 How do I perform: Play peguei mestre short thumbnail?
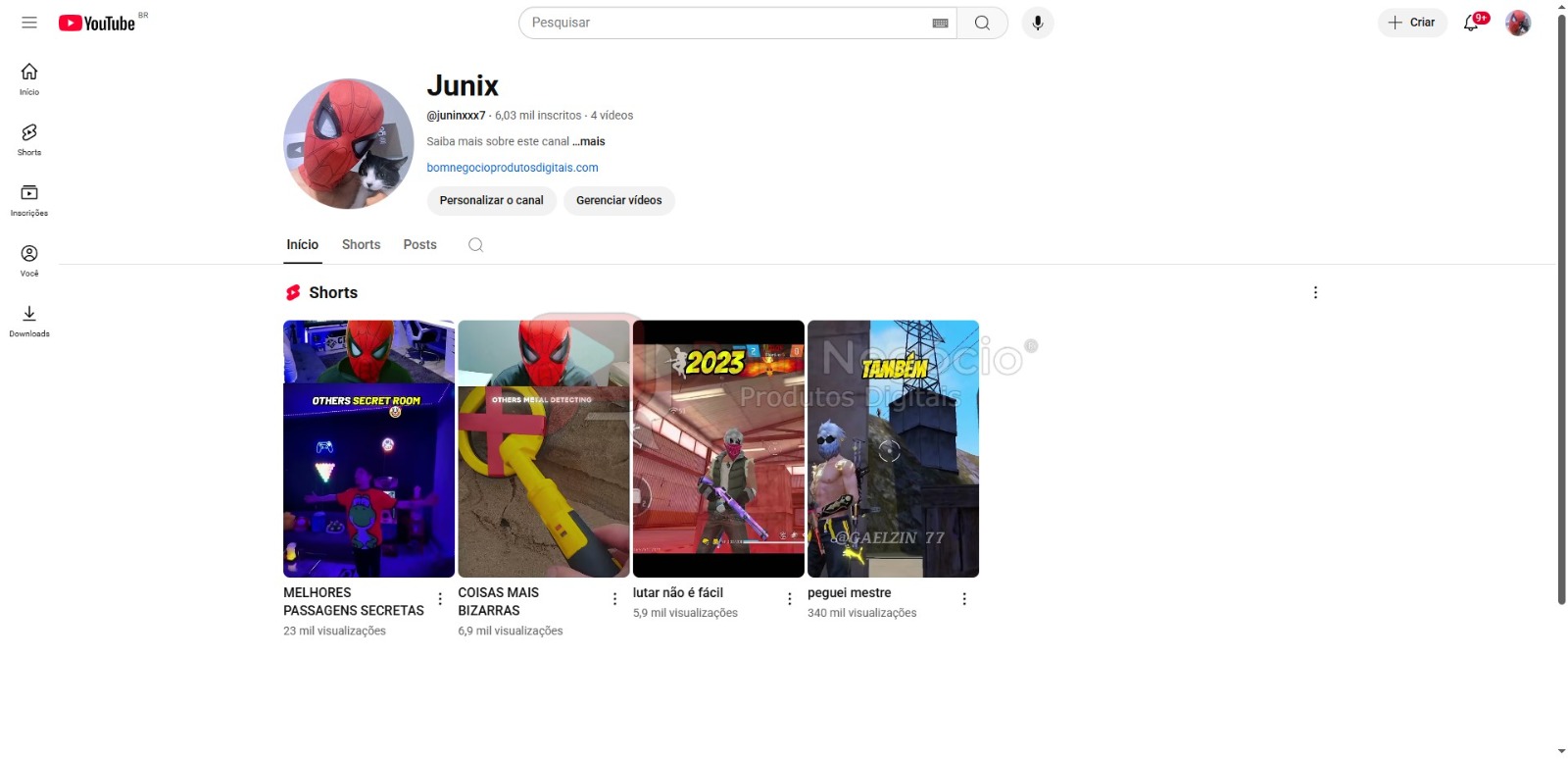(893, 449)
